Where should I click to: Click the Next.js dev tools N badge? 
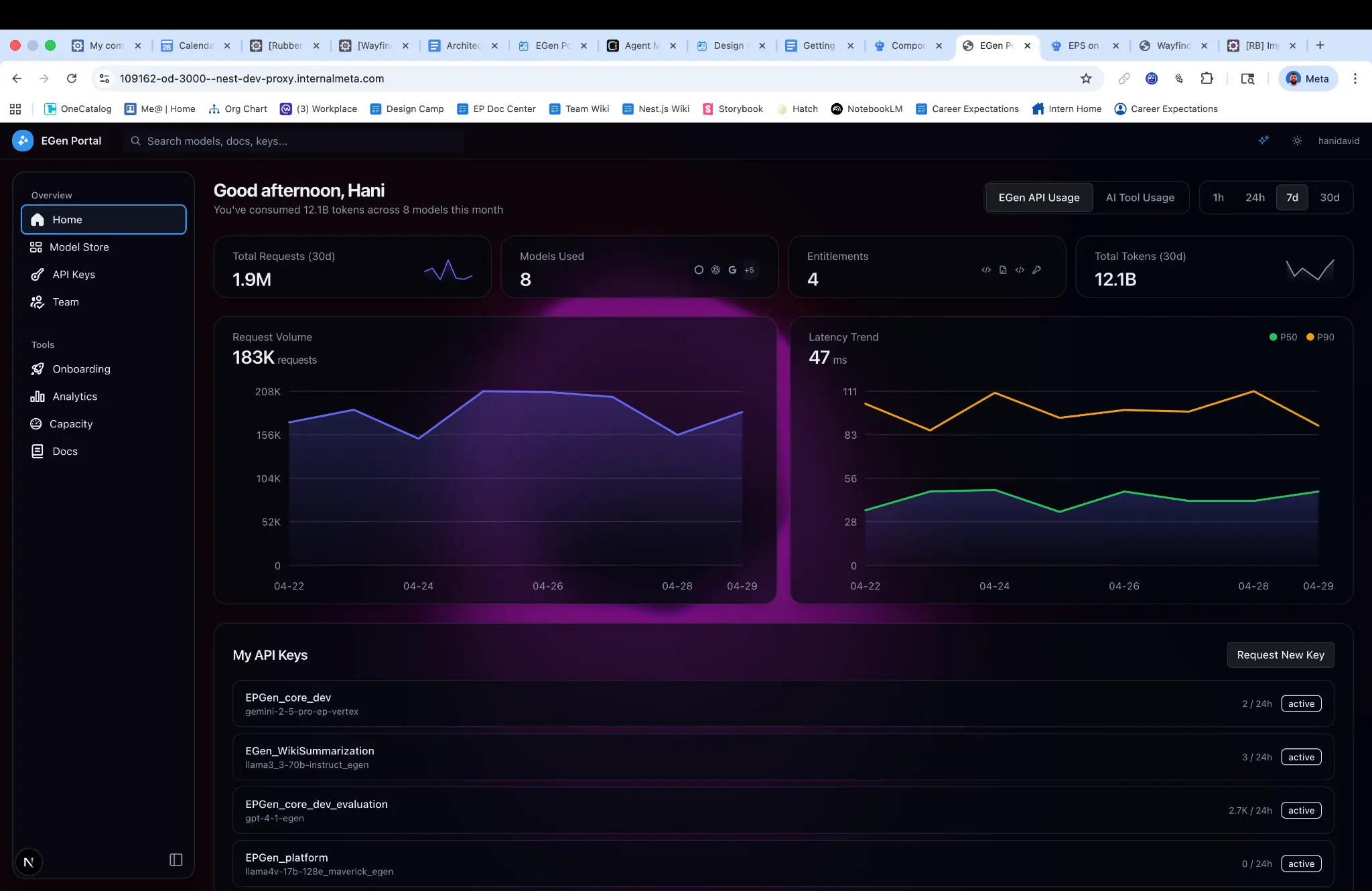click(28, 862)
